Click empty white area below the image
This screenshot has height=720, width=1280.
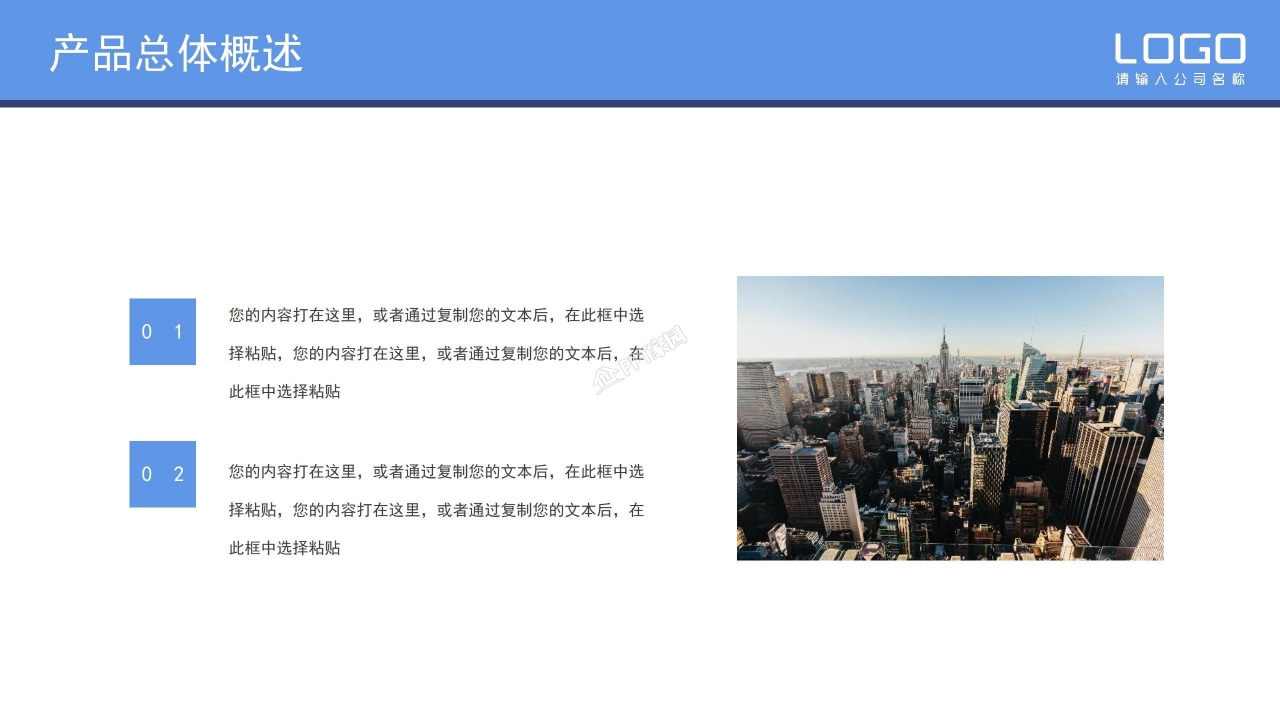950,630
